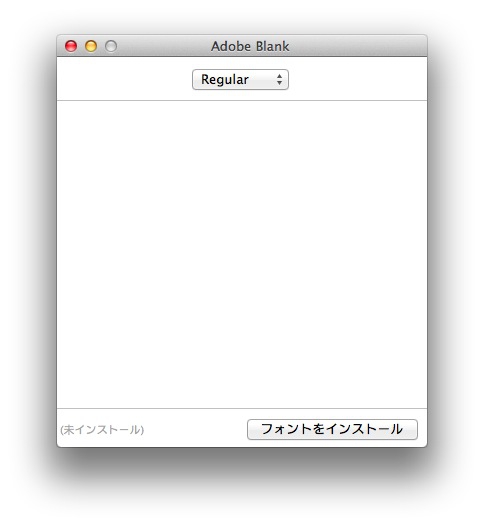Image resolution: width=484 pixels, height=526 pixels.
Task: Click the yellow traffic-light icon
Action: click(x=91, y=46)
